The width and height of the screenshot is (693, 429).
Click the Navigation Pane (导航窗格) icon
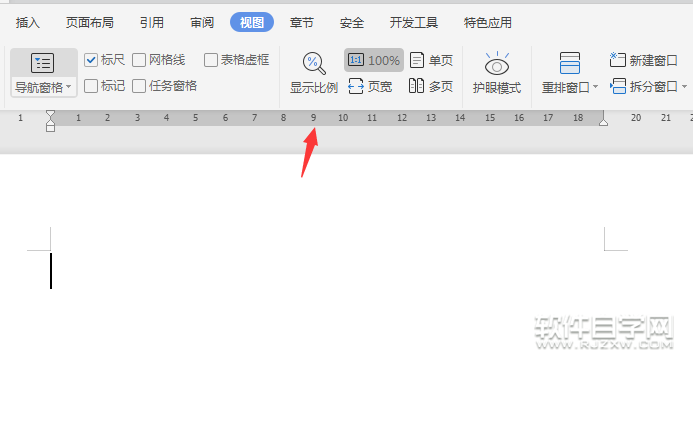coord(43,63)
